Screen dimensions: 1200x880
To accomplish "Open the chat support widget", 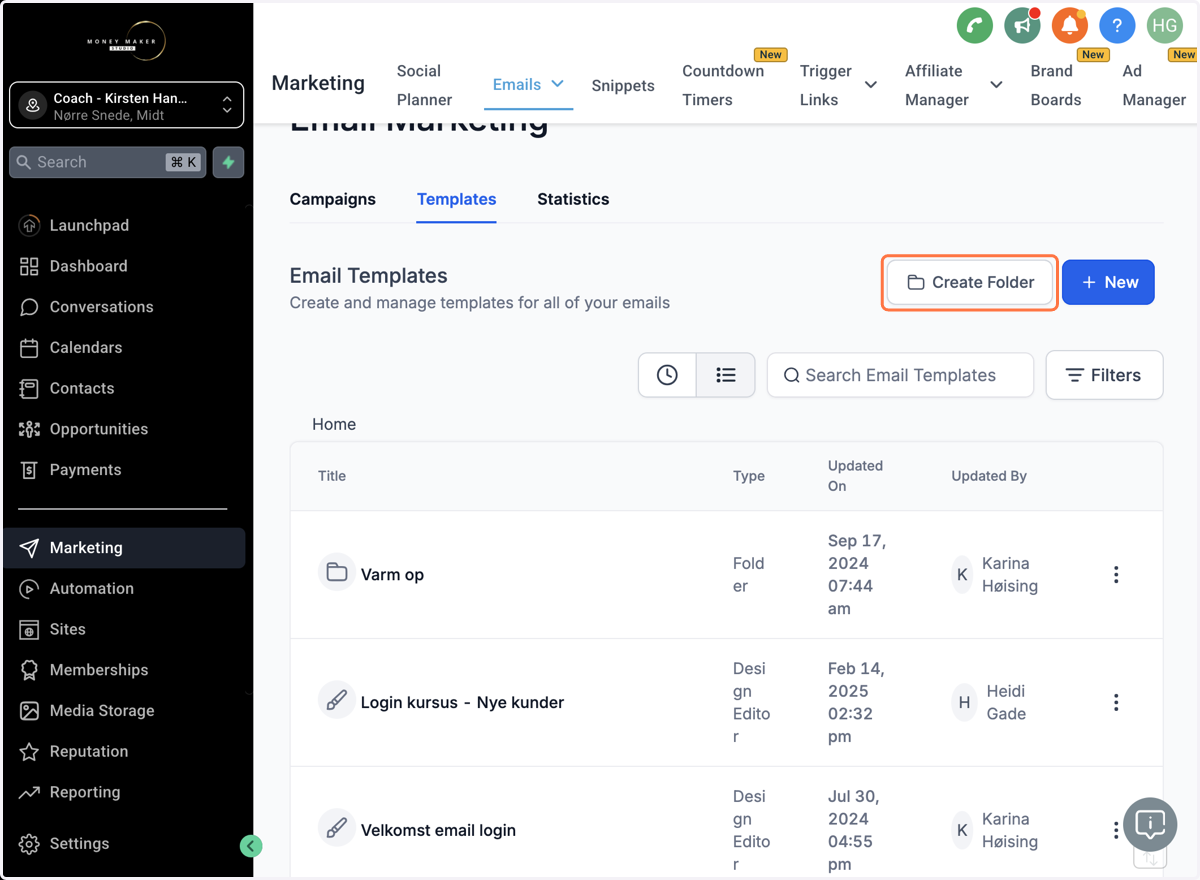I will pos(1151,825).
